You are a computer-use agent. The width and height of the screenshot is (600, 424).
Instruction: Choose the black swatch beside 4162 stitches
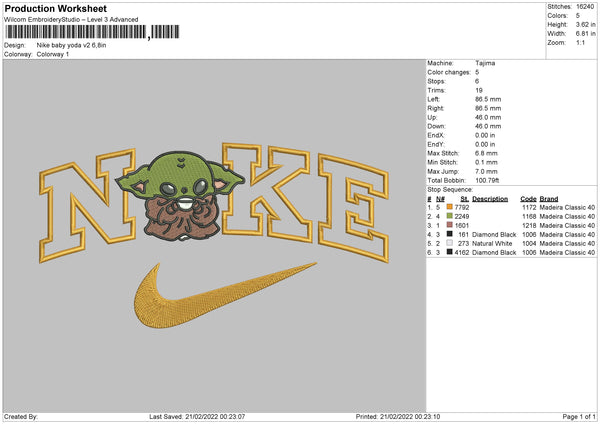pyautogui.click(x=450, y=252)
